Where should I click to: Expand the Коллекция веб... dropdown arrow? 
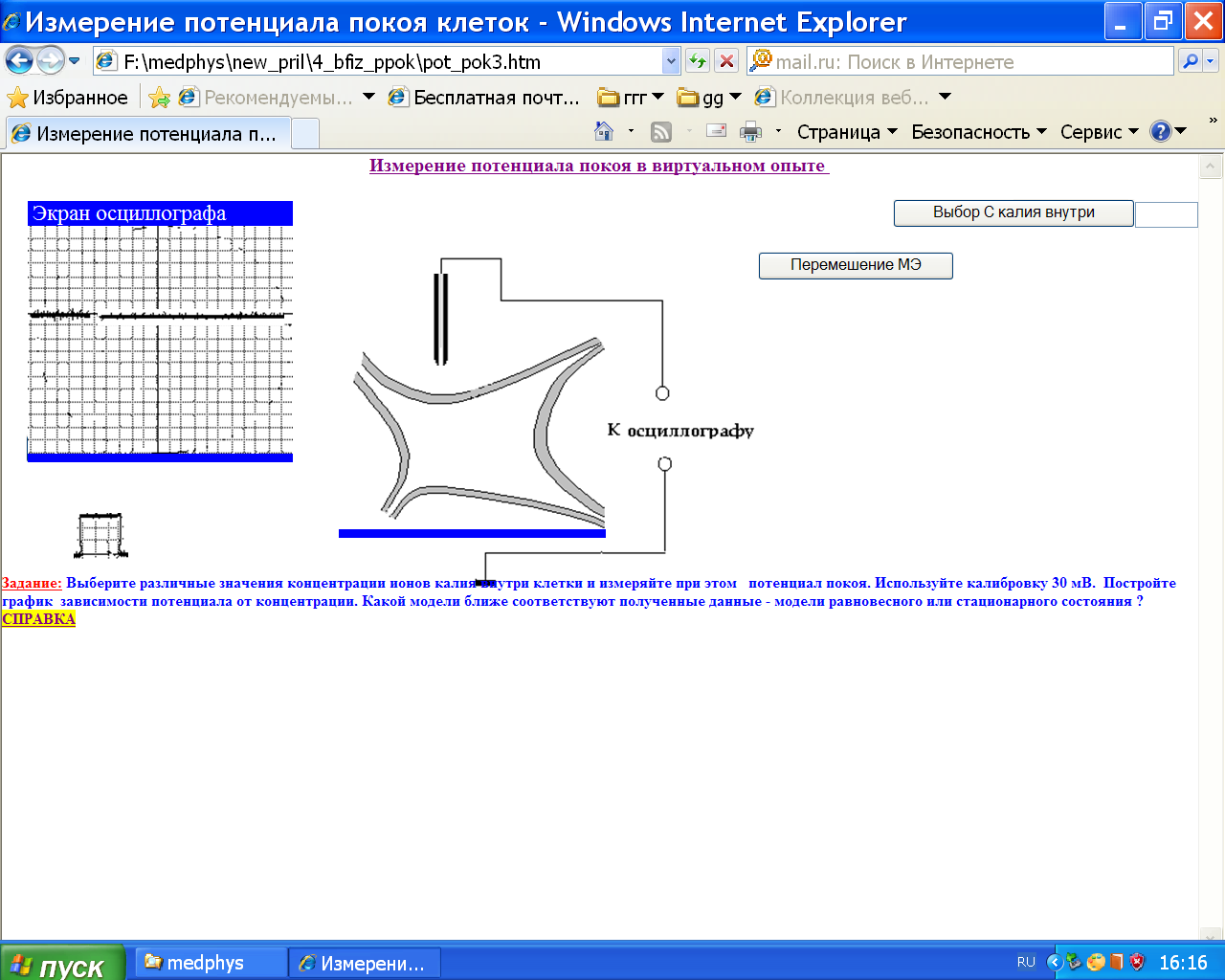(x=945, y=98)
